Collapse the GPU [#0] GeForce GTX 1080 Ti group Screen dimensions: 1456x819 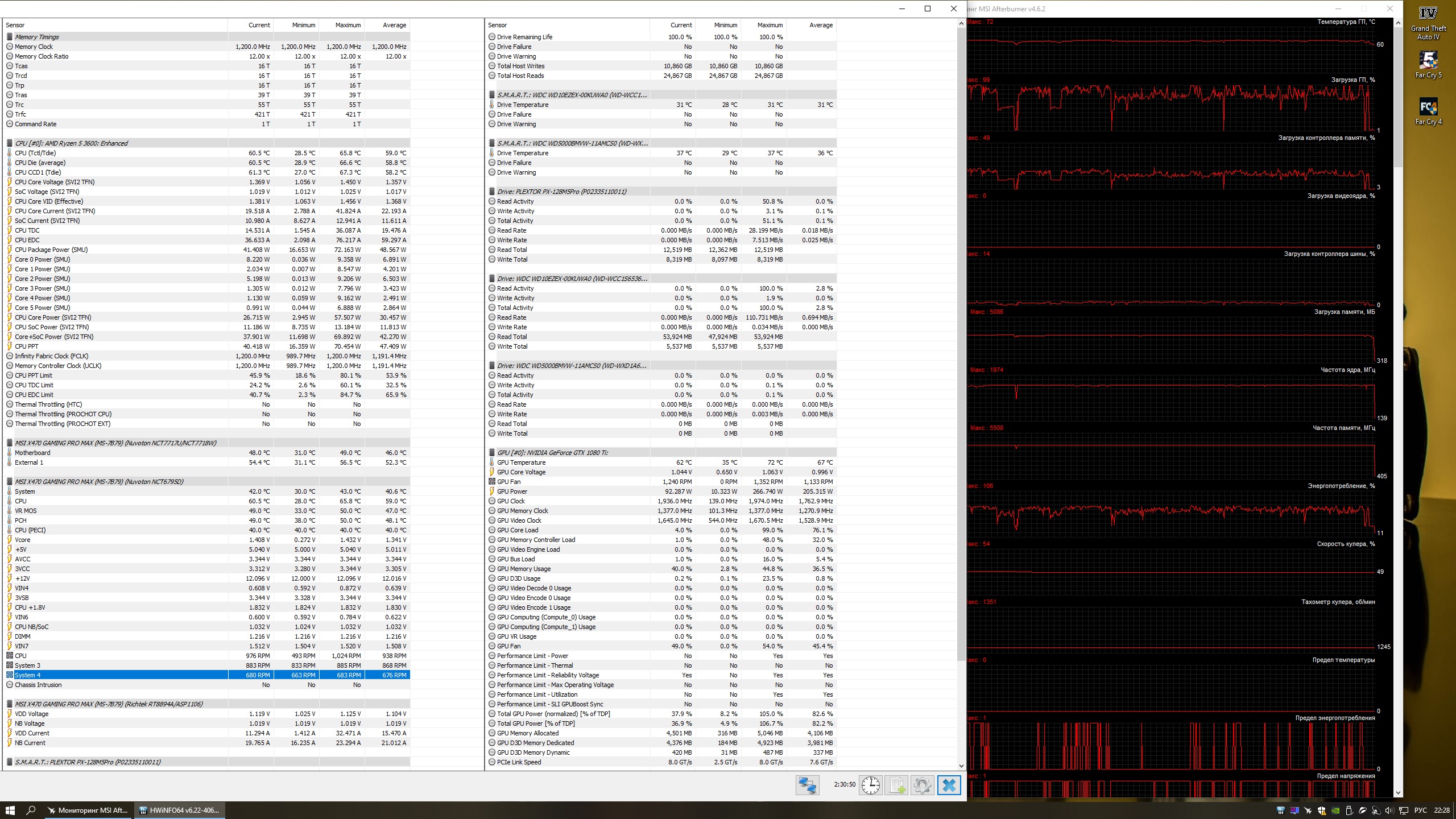point(552,453)
